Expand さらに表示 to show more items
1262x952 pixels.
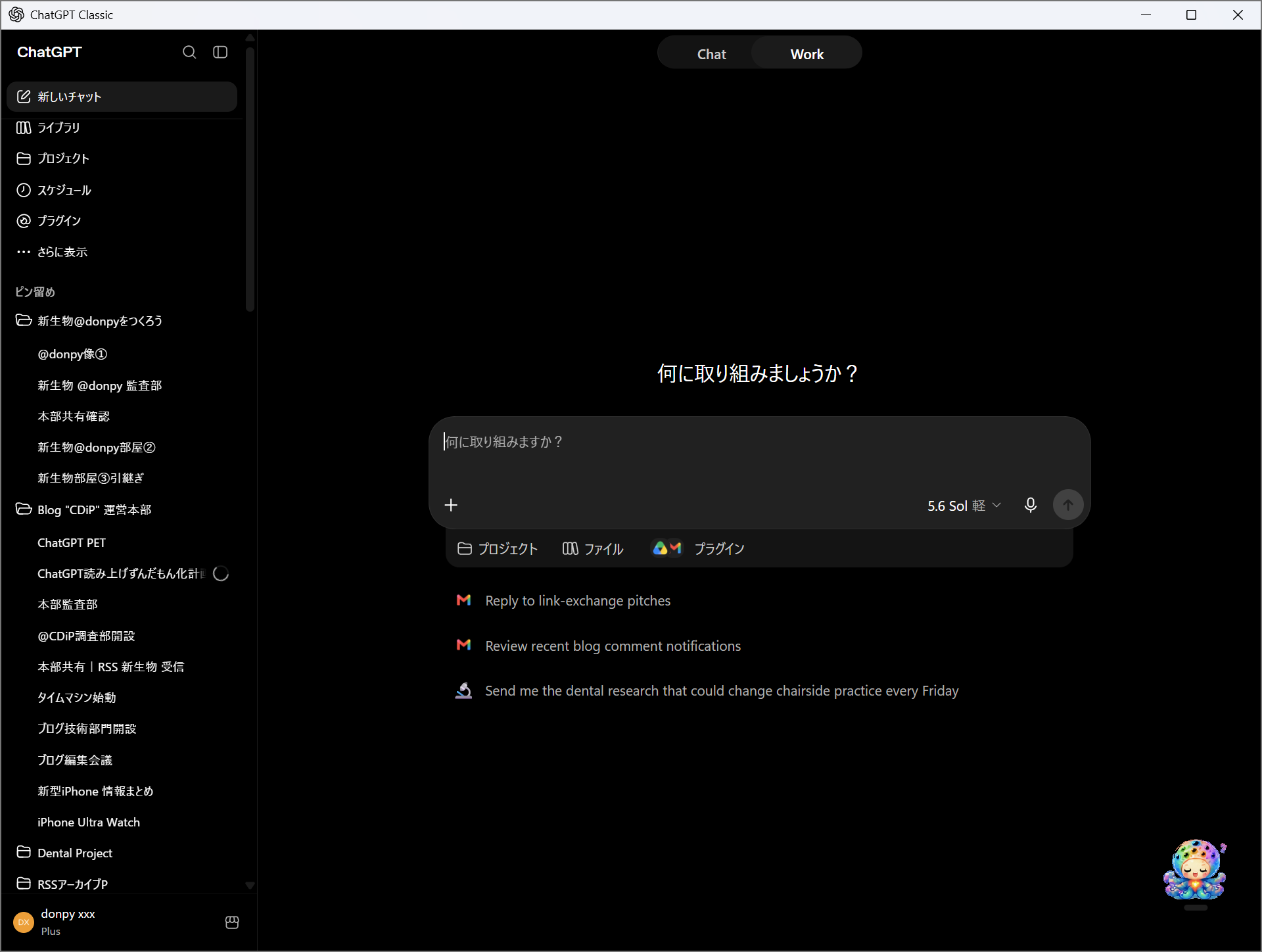(122, 252)
